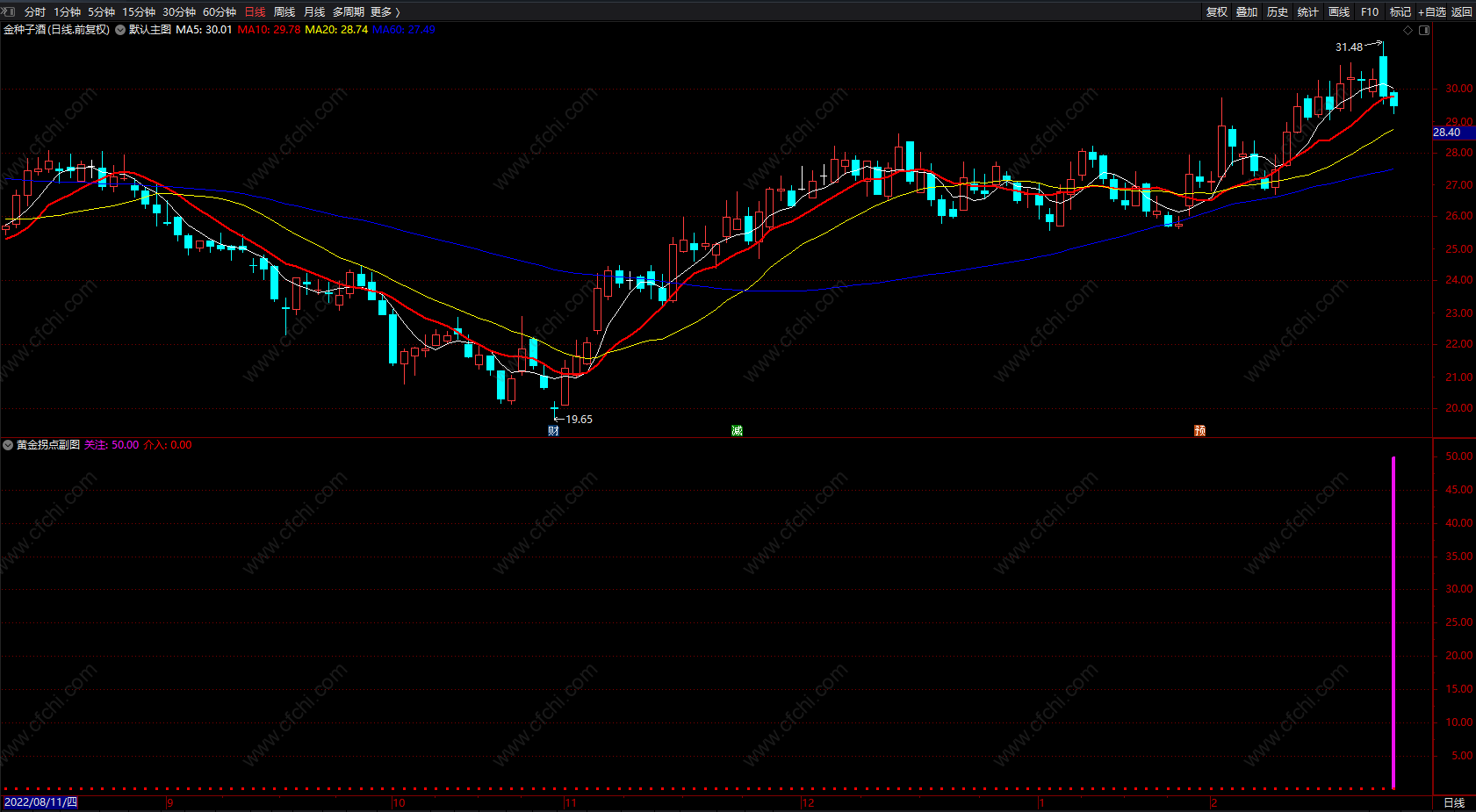
Task: Open the 统计 statistics button
Action: pyautogui.click(x=1308, y=11)
